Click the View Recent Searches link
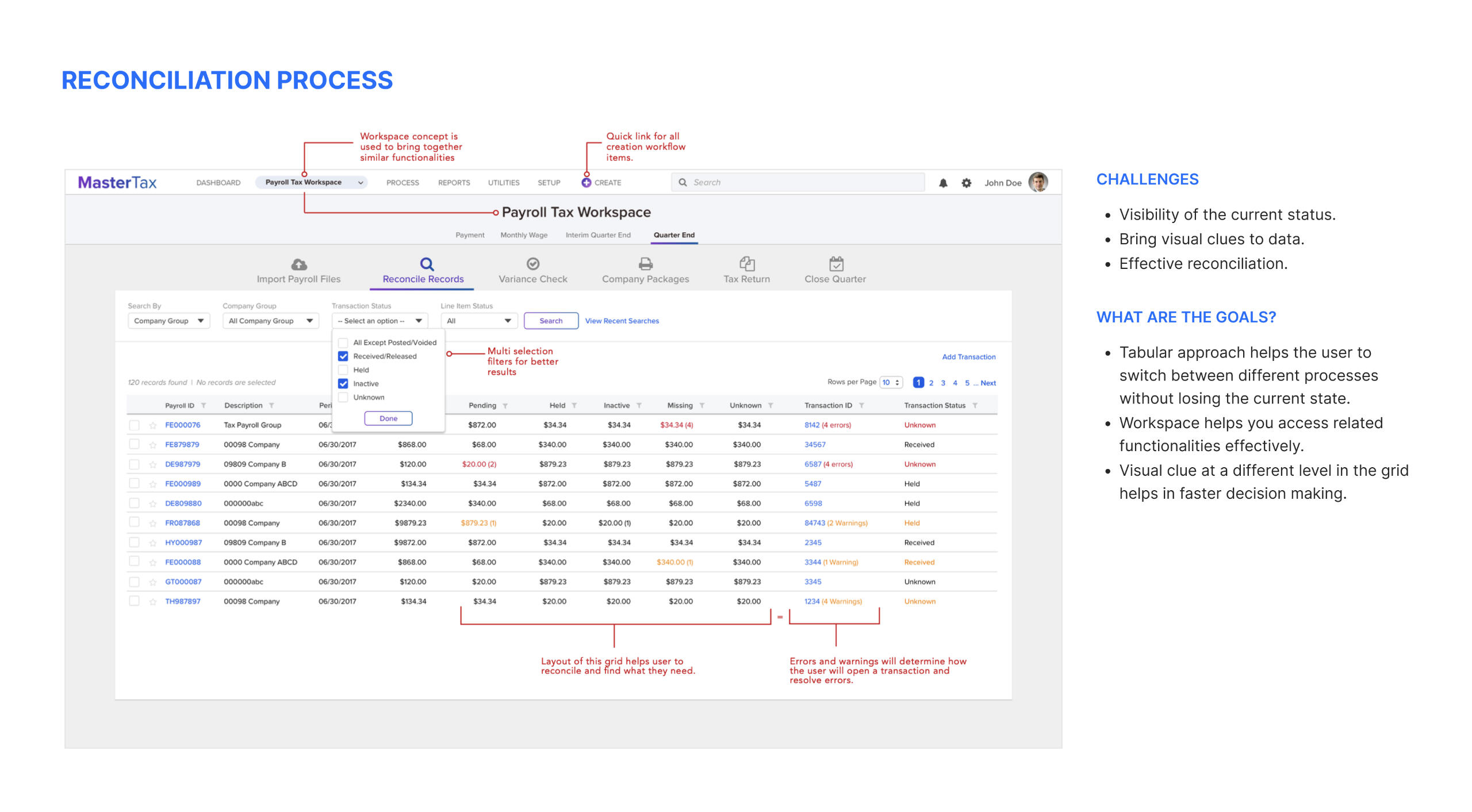 [622, 321]
